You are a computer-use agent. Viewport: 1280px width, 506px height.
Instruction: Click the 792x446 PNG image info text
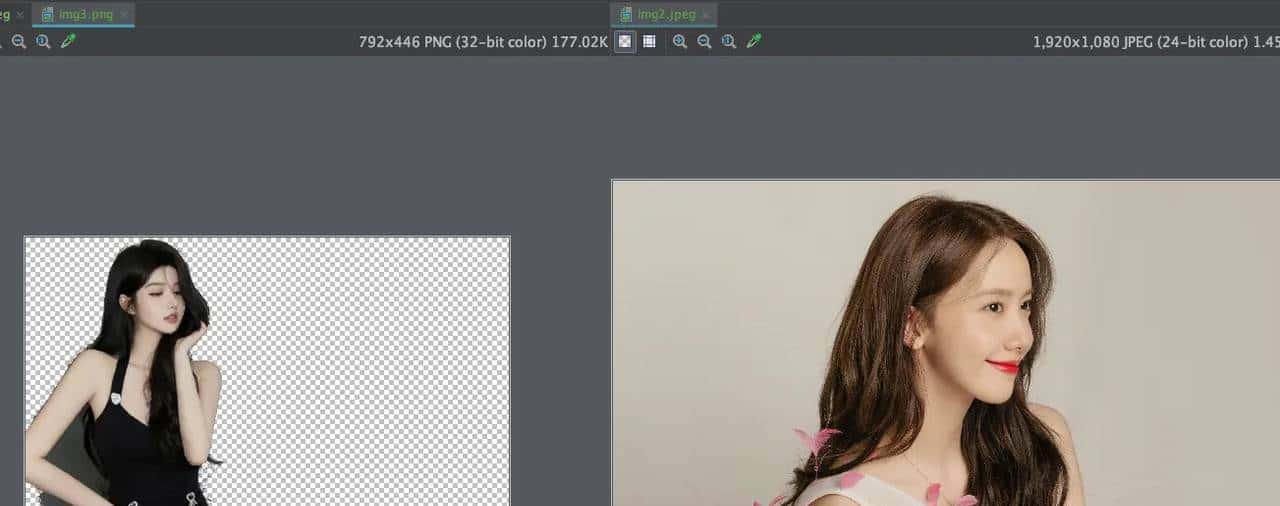click(x=484, y=42)
